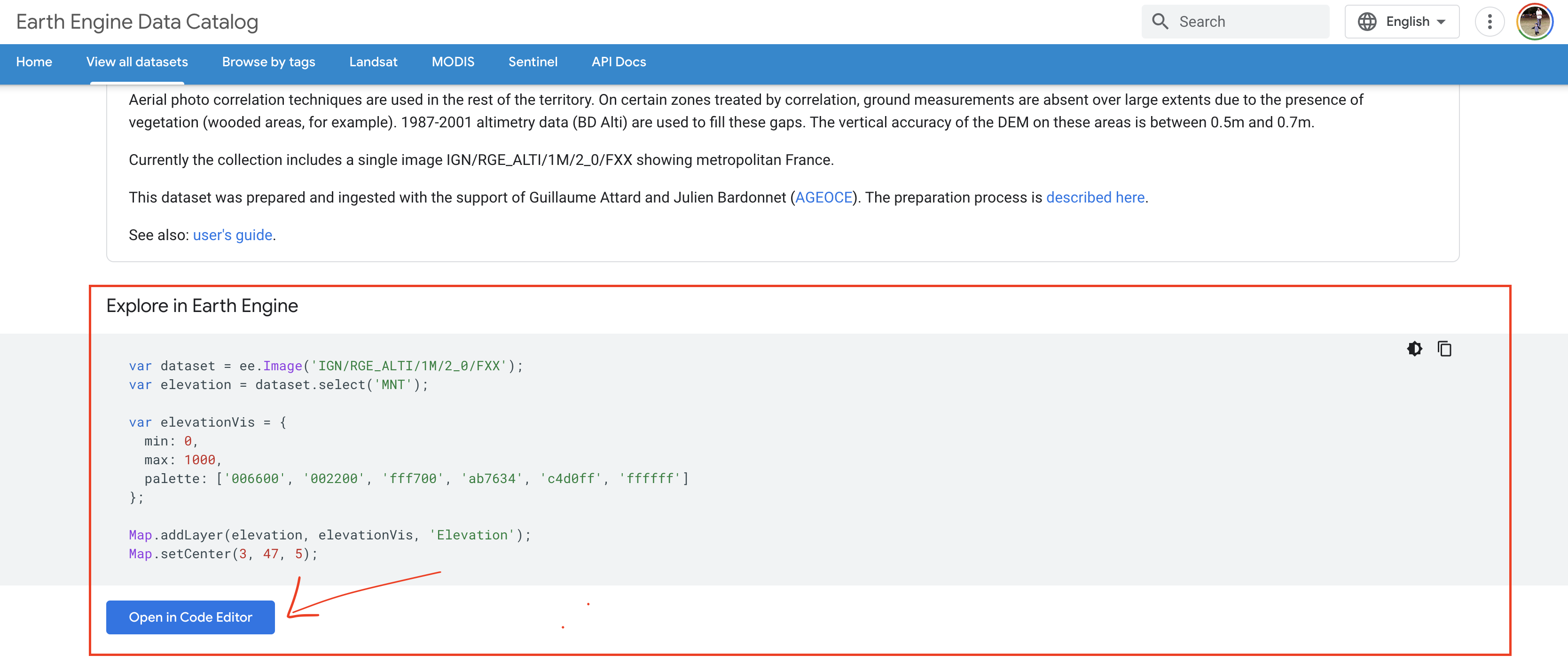Click the Search input field

1248,22
